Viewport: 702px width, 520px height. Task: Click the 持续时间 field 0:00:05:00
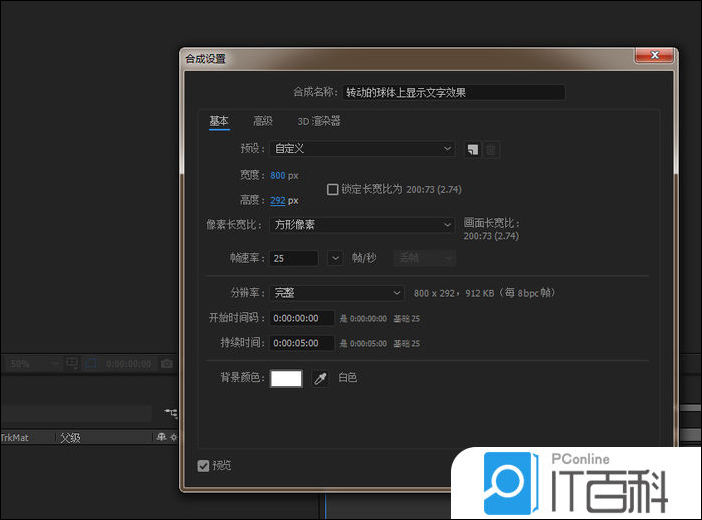point(302,343)
